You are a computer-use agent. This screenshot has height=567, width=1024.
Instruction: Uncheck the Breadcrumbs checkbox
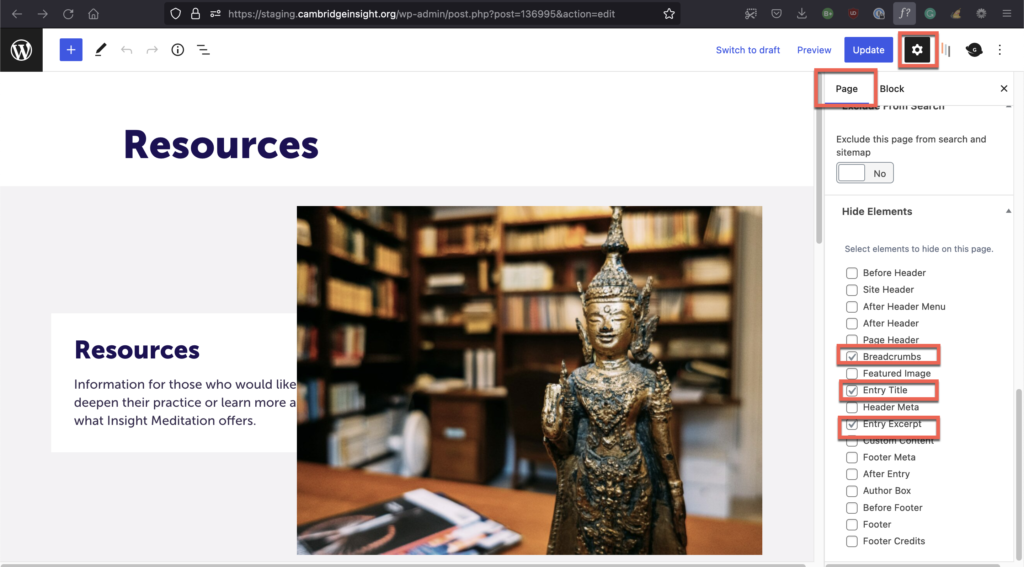[852, 357]
